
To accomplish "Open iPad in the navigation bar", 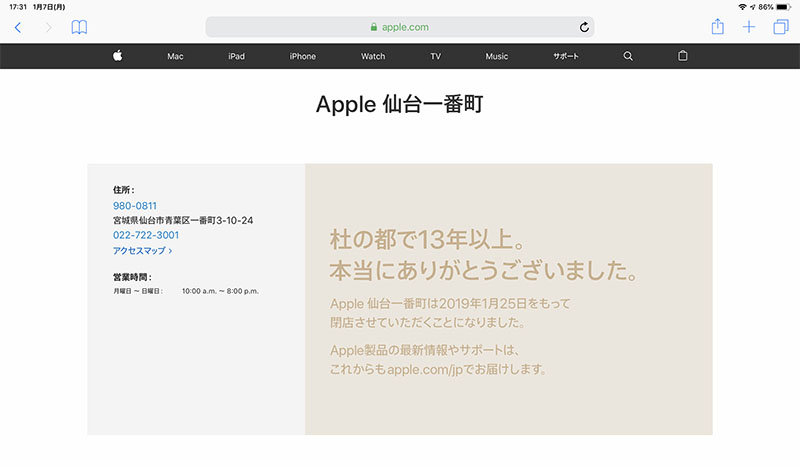I will click(236, 56).
